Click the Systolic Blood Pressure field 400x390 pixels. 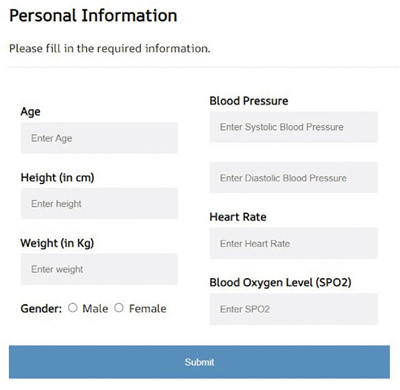click(294, 127)
